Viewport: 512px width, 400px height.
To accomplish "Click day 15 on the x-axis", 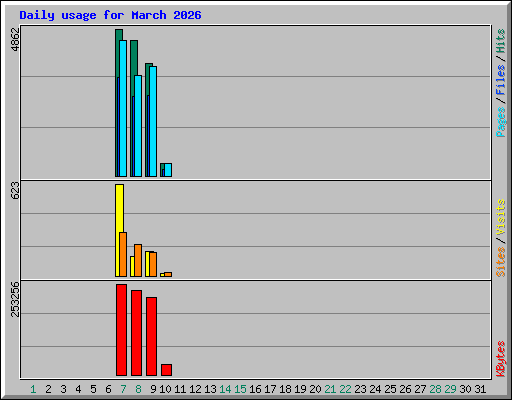I will tap(240, 389).
